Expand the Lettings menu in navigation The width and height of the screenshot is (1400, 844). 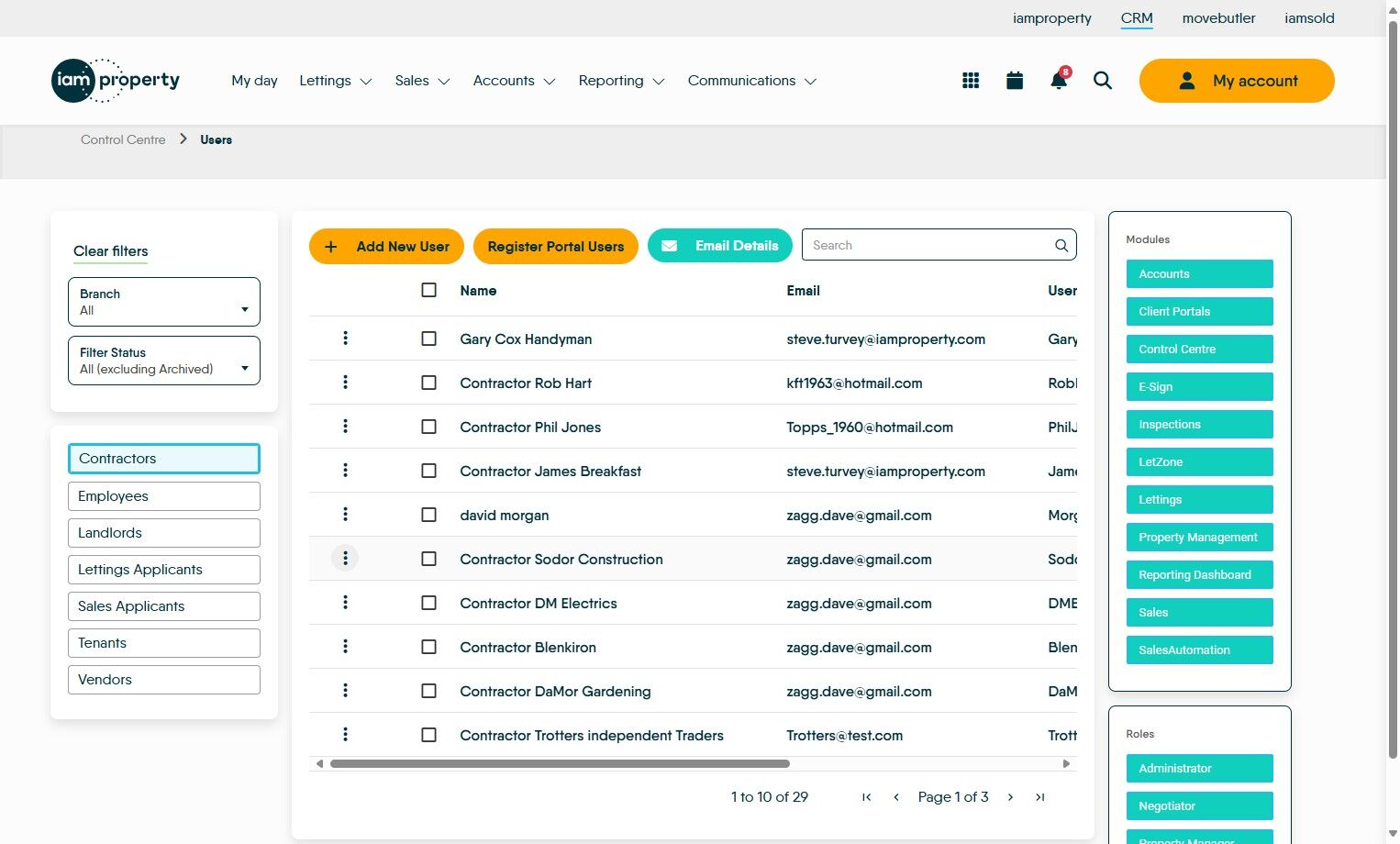click(335, 81)
